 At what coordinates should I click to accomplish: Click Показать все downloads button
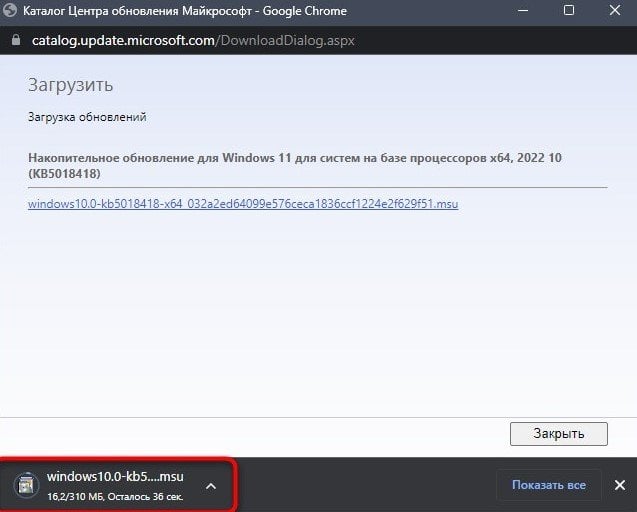(x=549, y=485)
